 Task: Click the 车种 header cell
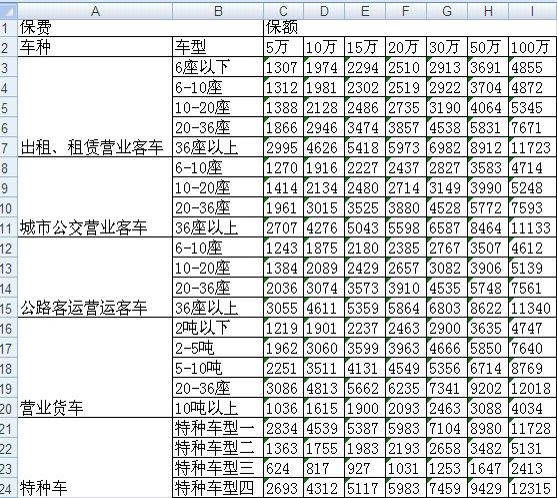point(95,47)
